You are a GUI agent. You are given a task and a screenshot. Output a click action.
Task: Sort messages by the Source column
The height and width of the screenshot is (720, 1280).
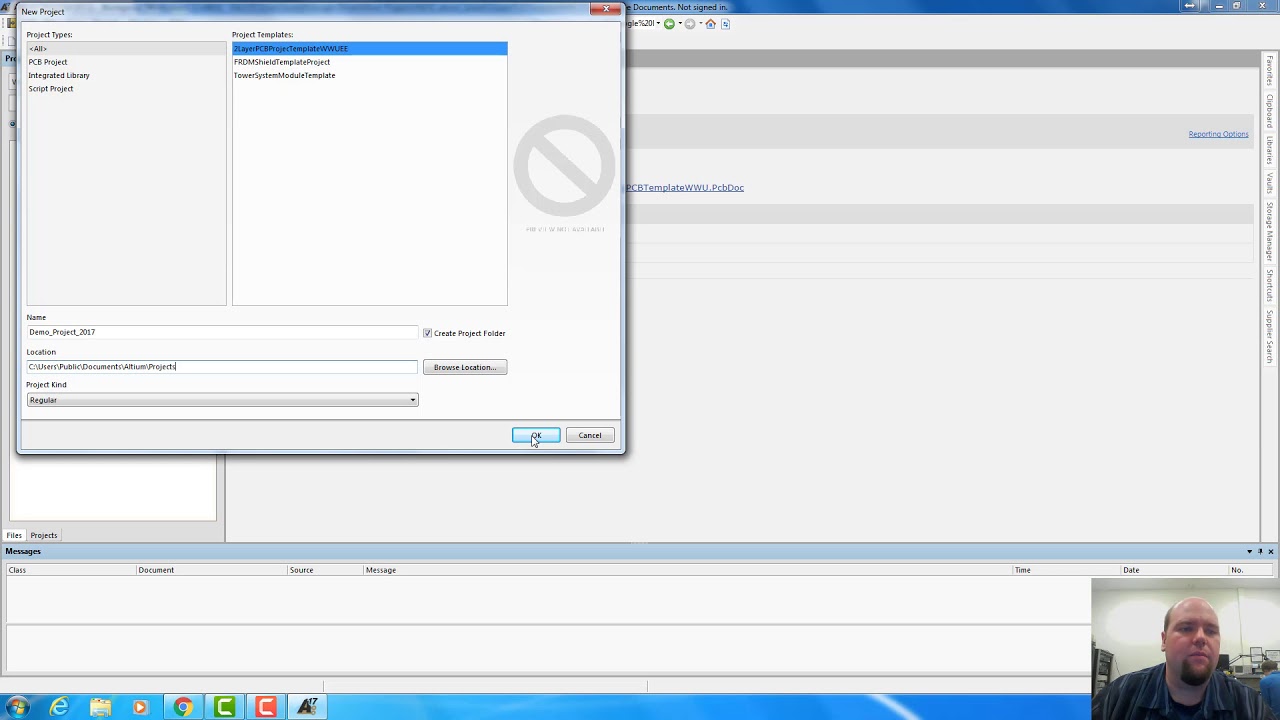click(x=325, y=570)
